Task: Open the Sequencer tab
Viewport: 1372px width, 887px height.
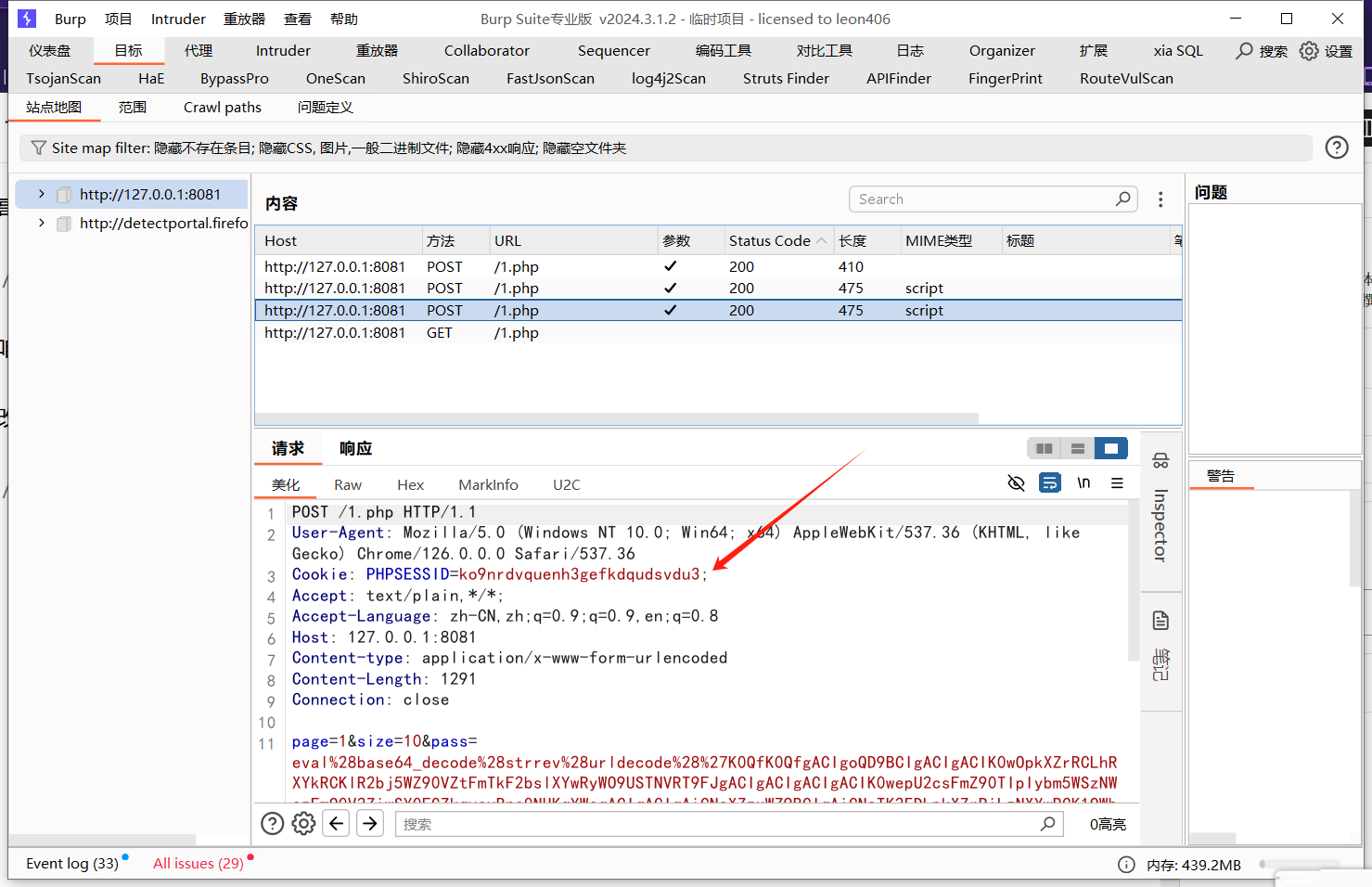Action: (614, 51)
